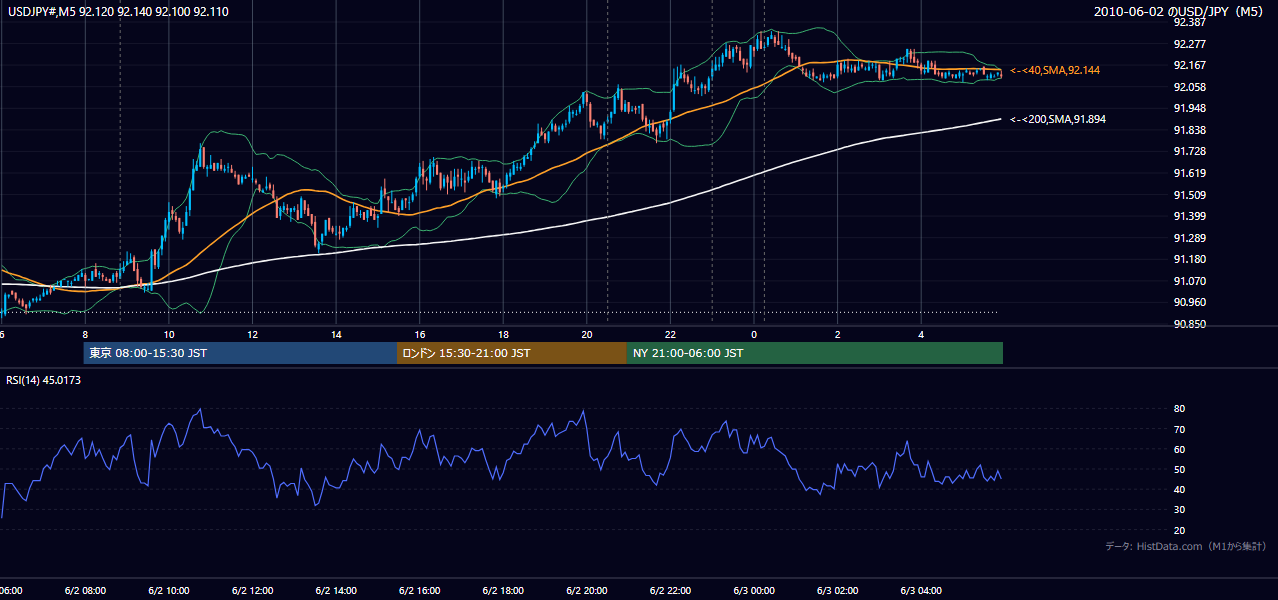Viewport: 1278px width, 600px height.
Task: Click RSI scale value 70
Action: [x=1180, y=430]
